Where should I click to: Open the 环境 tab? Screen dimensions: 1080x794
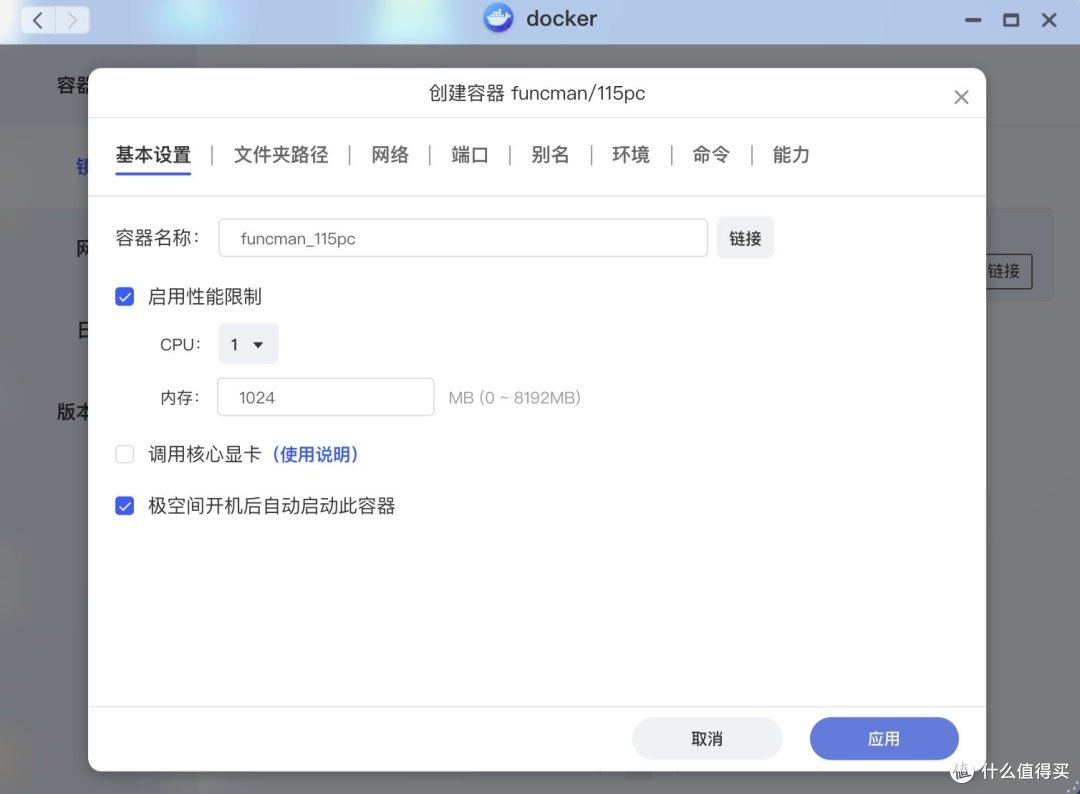631,155
